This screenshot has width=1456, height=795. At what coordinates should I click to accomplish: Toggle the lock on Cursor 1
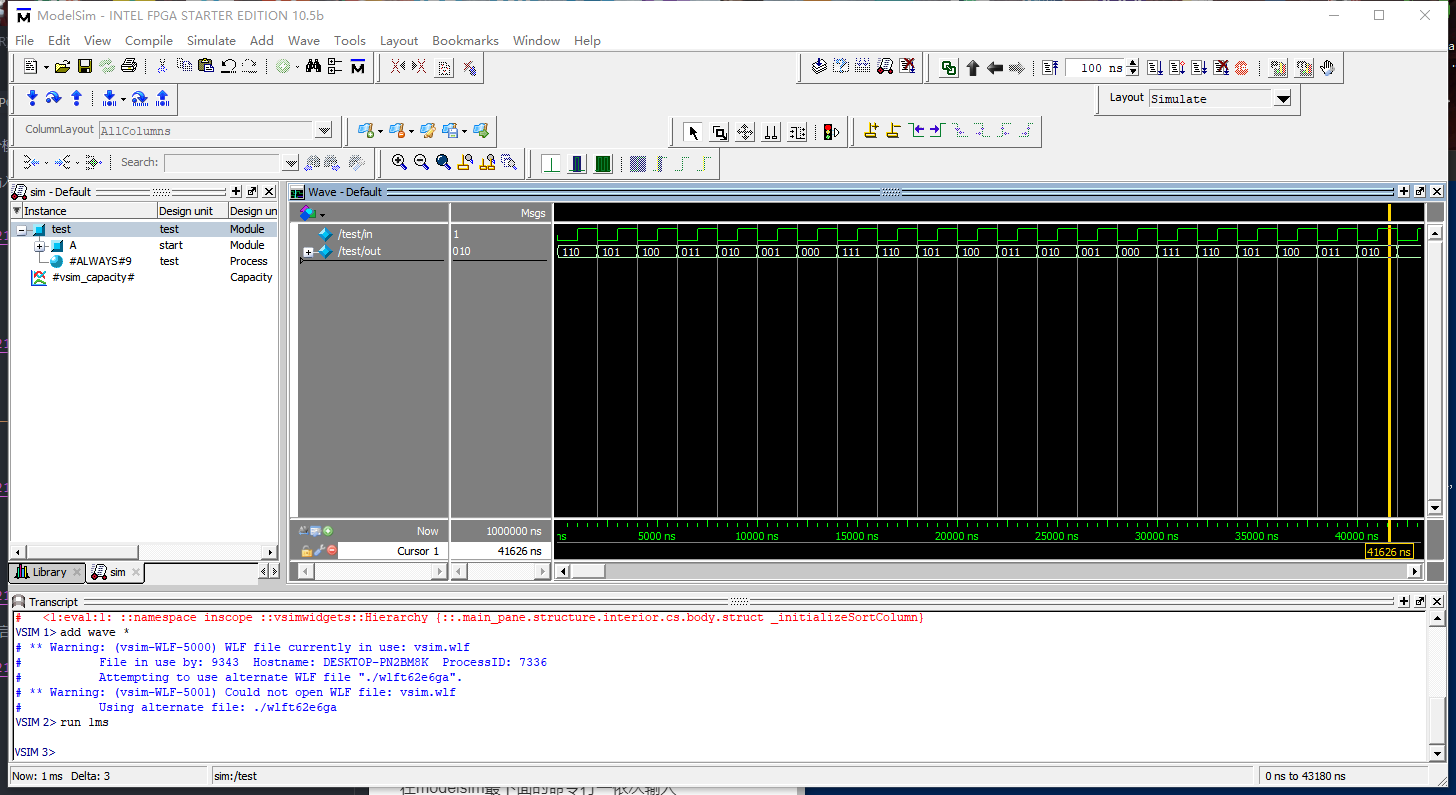point(306,551)
